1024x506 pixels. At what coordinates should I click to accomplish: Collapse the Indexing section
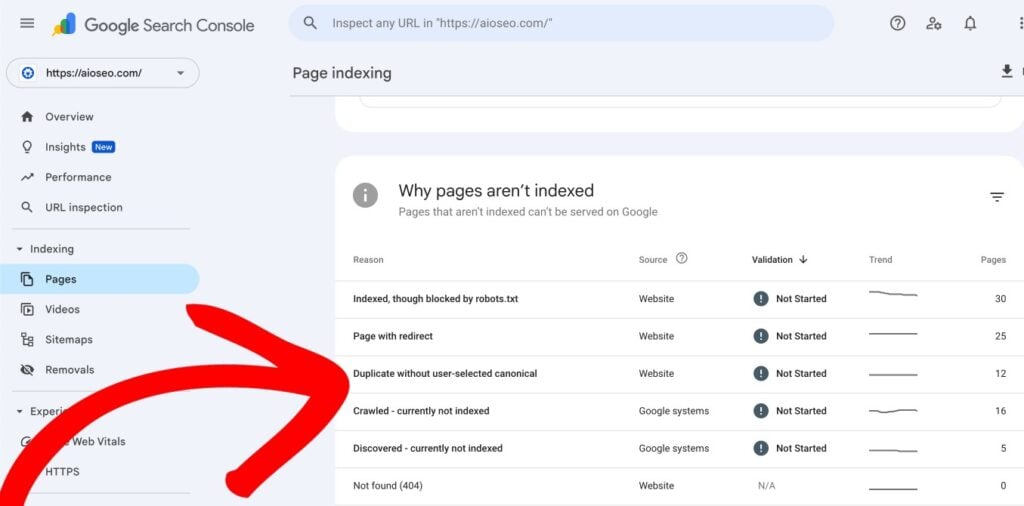(20, 249)
